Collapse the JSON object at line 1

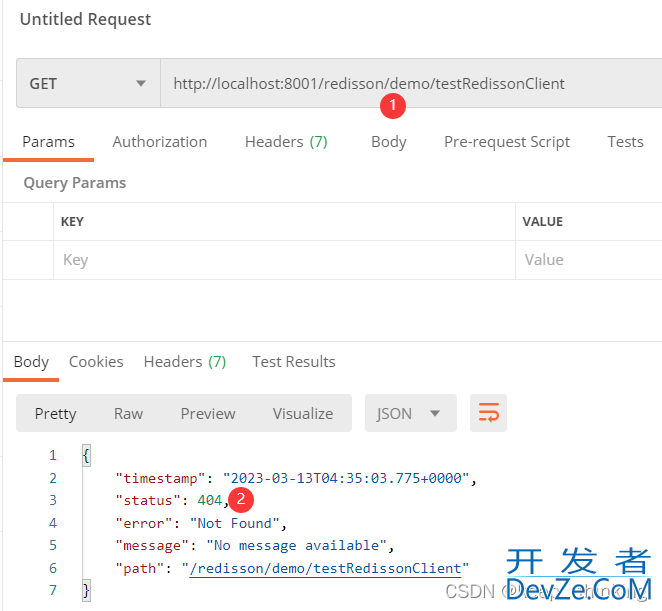tap(86, 455)
